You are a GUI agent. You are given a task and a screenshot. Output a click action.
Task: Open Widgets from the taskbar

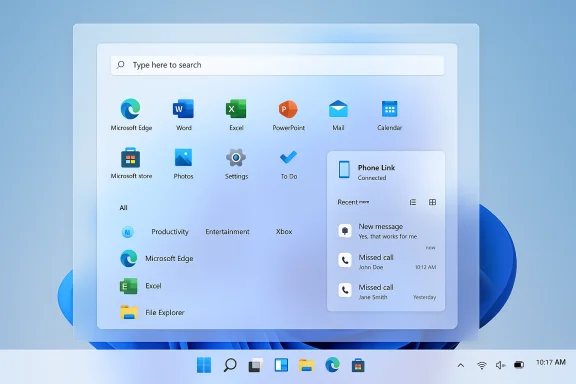click(281, 365)
